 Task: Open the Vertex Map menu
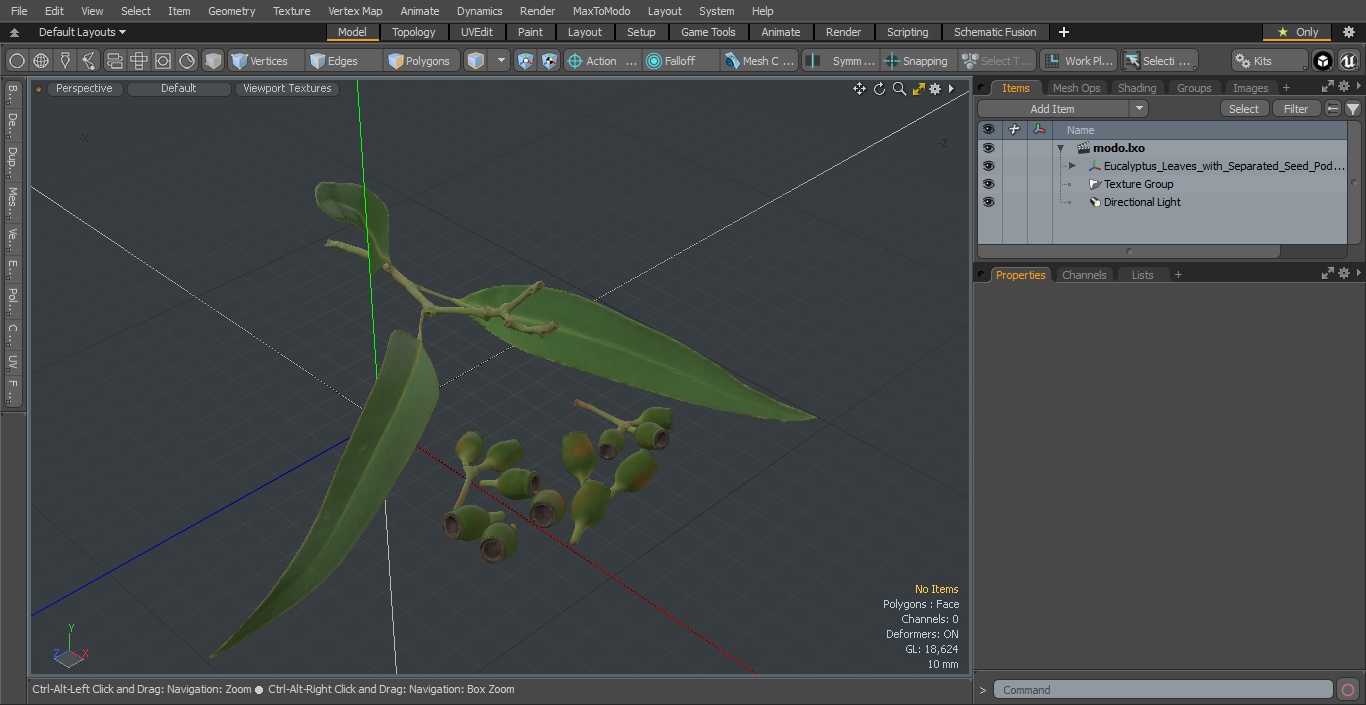(x=355, y=11)
